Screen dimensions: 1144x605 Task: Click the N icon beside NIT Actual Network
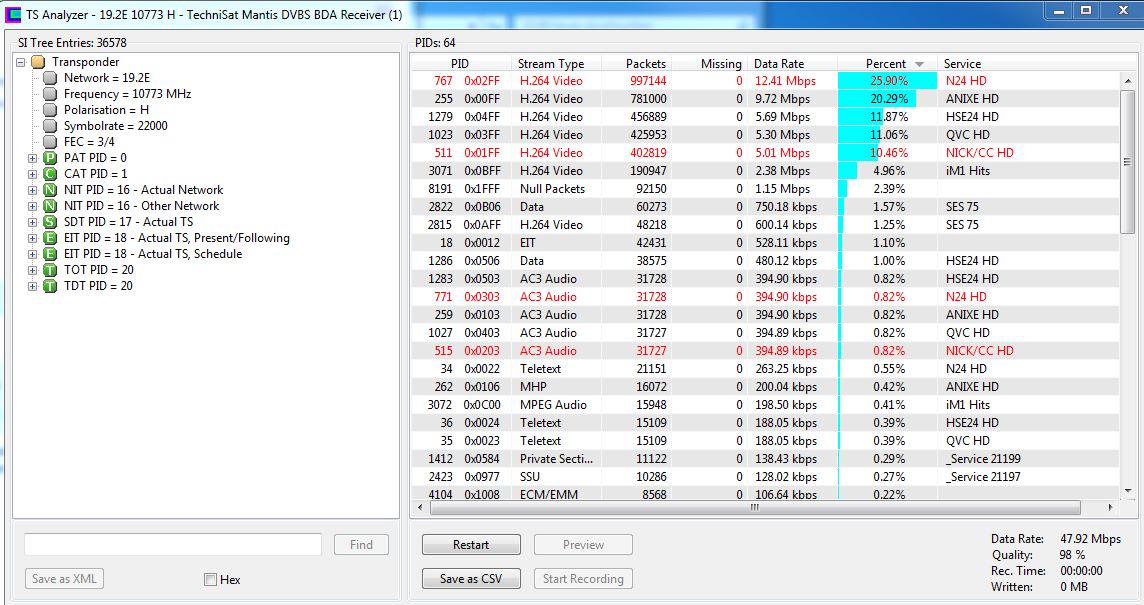point(50,190)
